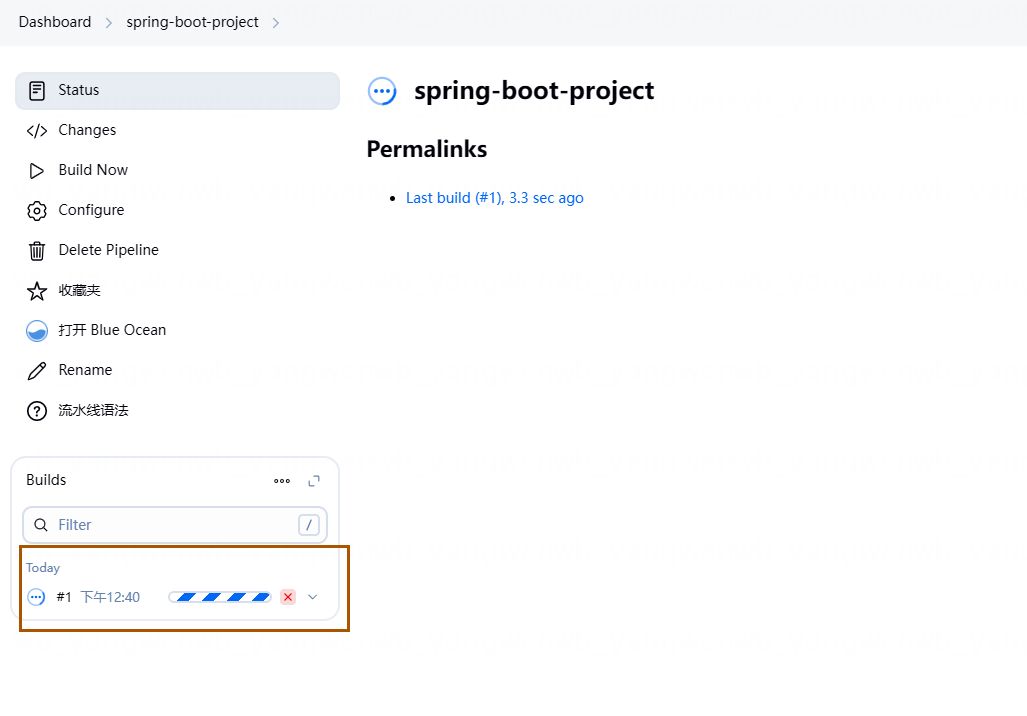Click the Permalinks heading
1027x716 pixels.
[x=426, y=149]
